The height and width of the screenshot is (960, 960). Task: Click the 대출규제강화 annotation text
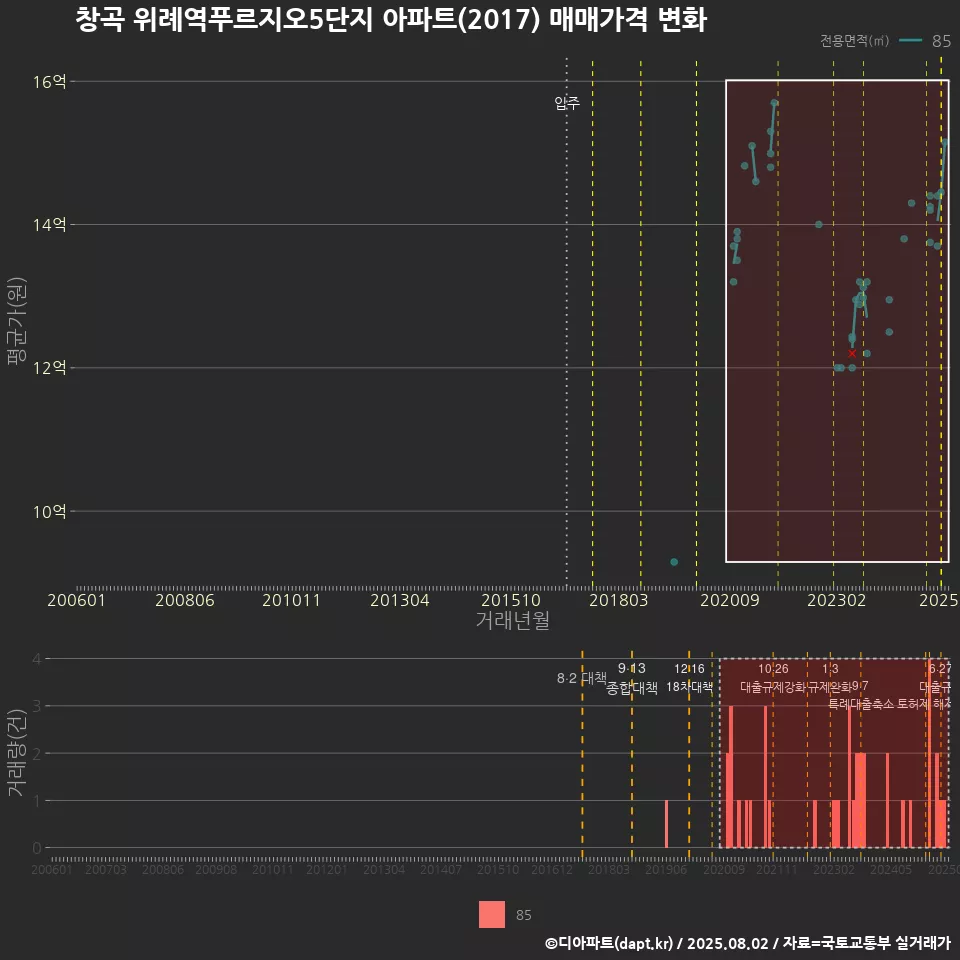[773, 687]
